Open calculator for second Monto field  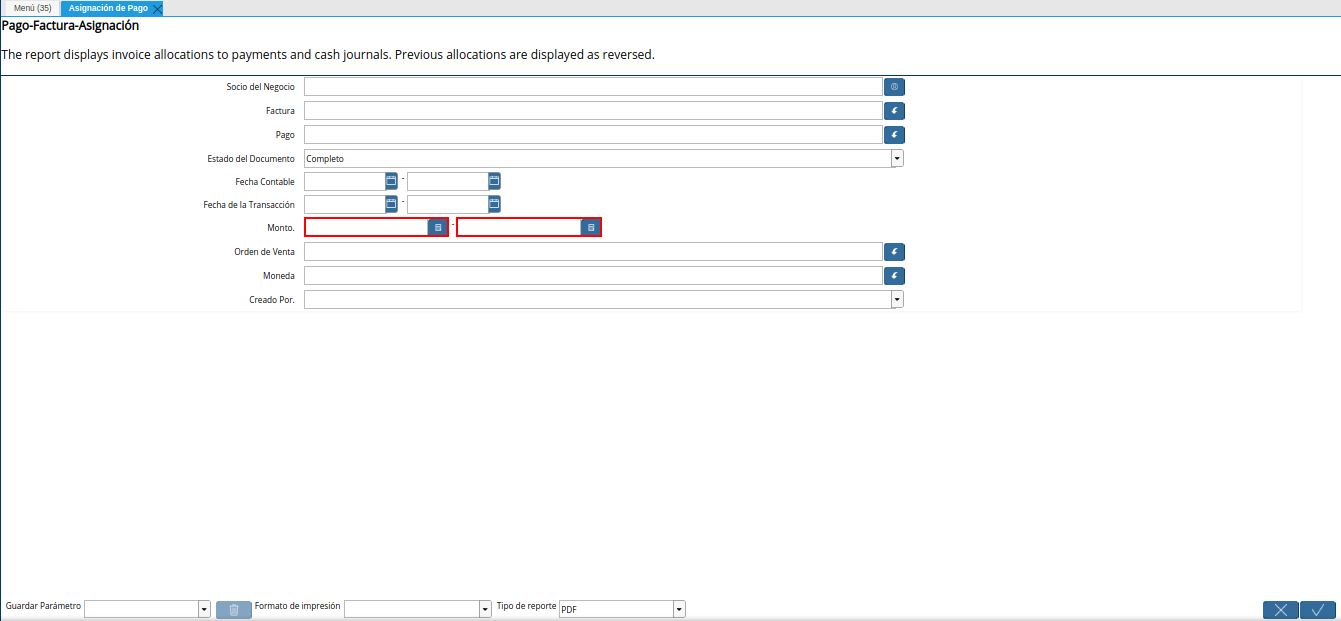[591, 228]
